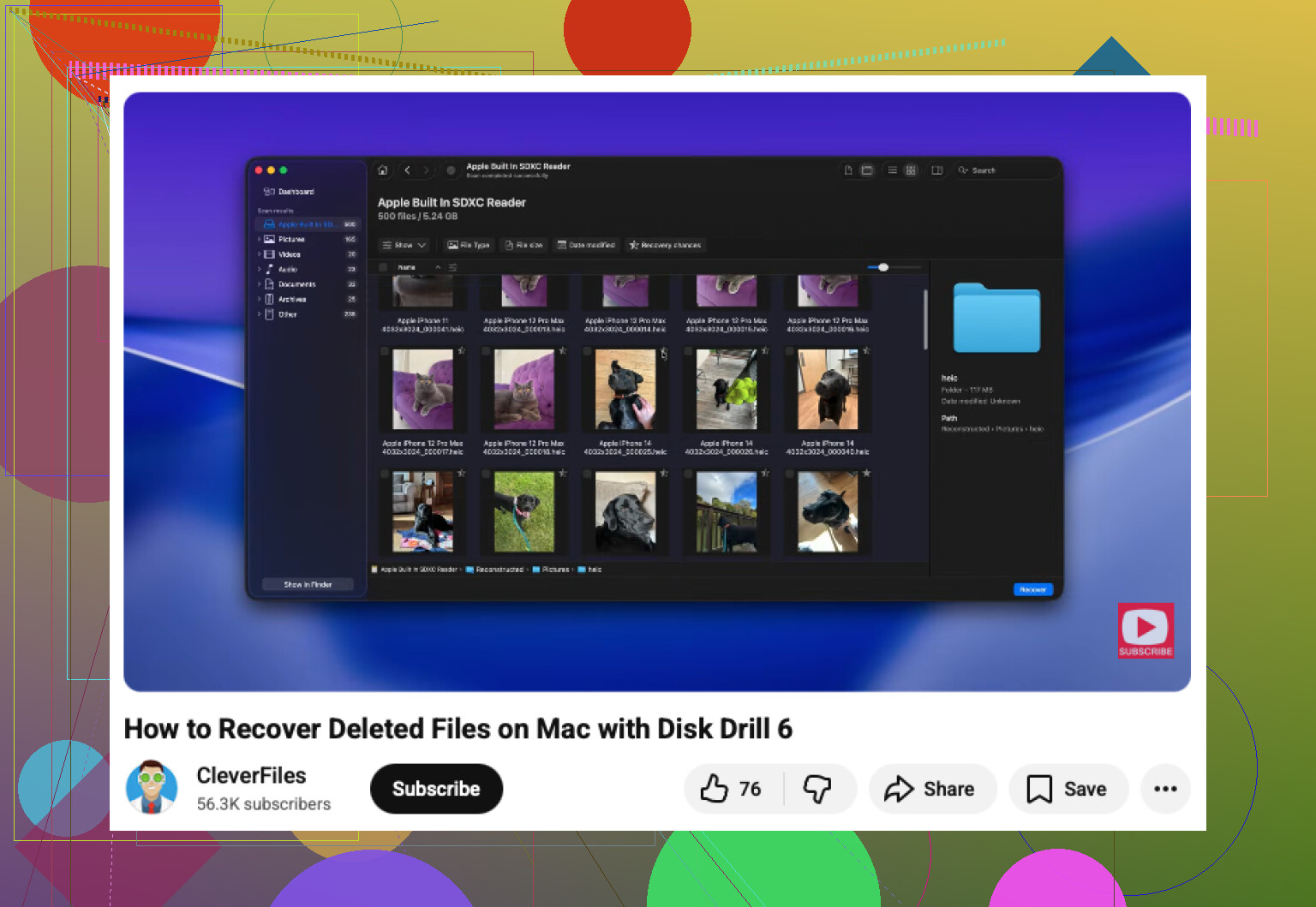This screenshot has height=907, width=1316.
Task: Check the box for 4032x3024_000025.heic
Action: click(x=587, y=351)
